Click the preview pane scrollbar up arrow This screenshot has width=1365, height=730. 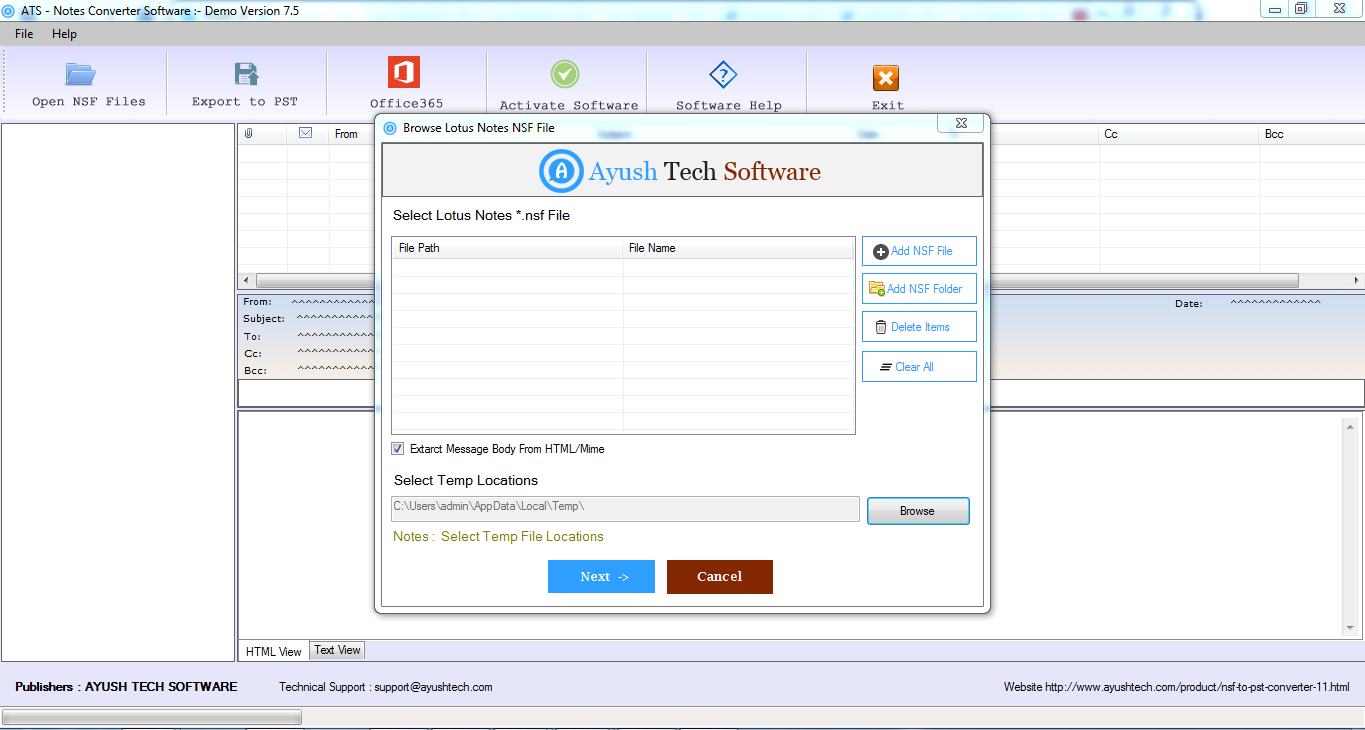pos(1350,427)
